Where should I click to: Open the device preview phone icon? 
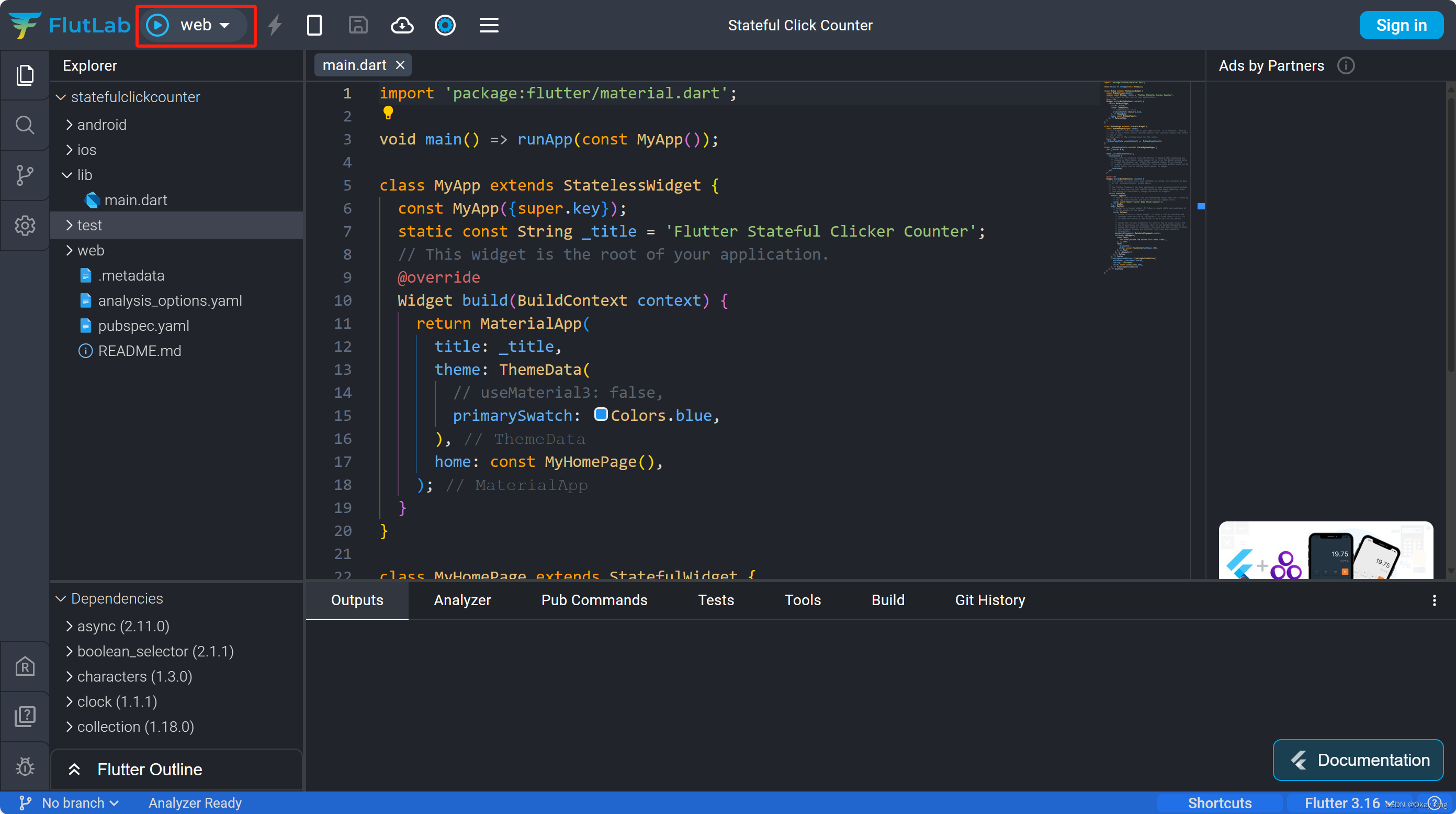coord(315,25)
